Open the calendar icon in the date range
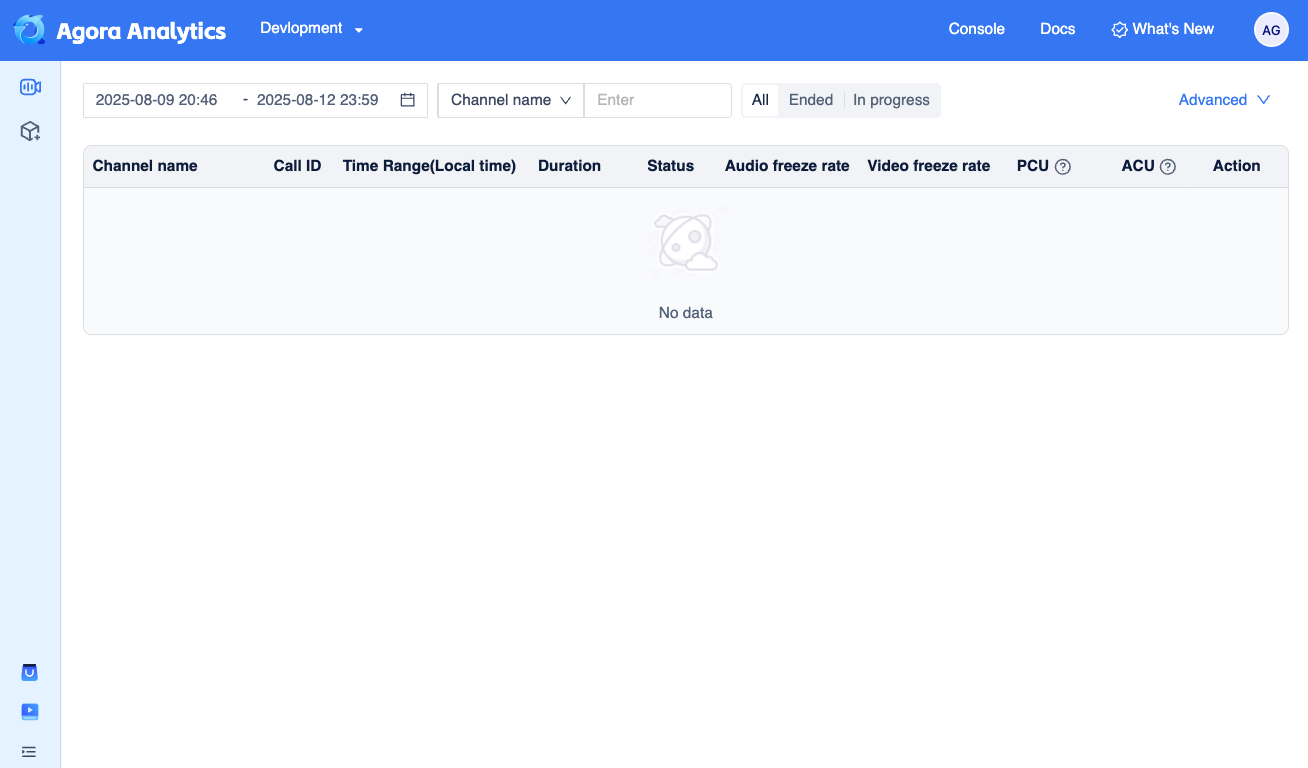 408,100
